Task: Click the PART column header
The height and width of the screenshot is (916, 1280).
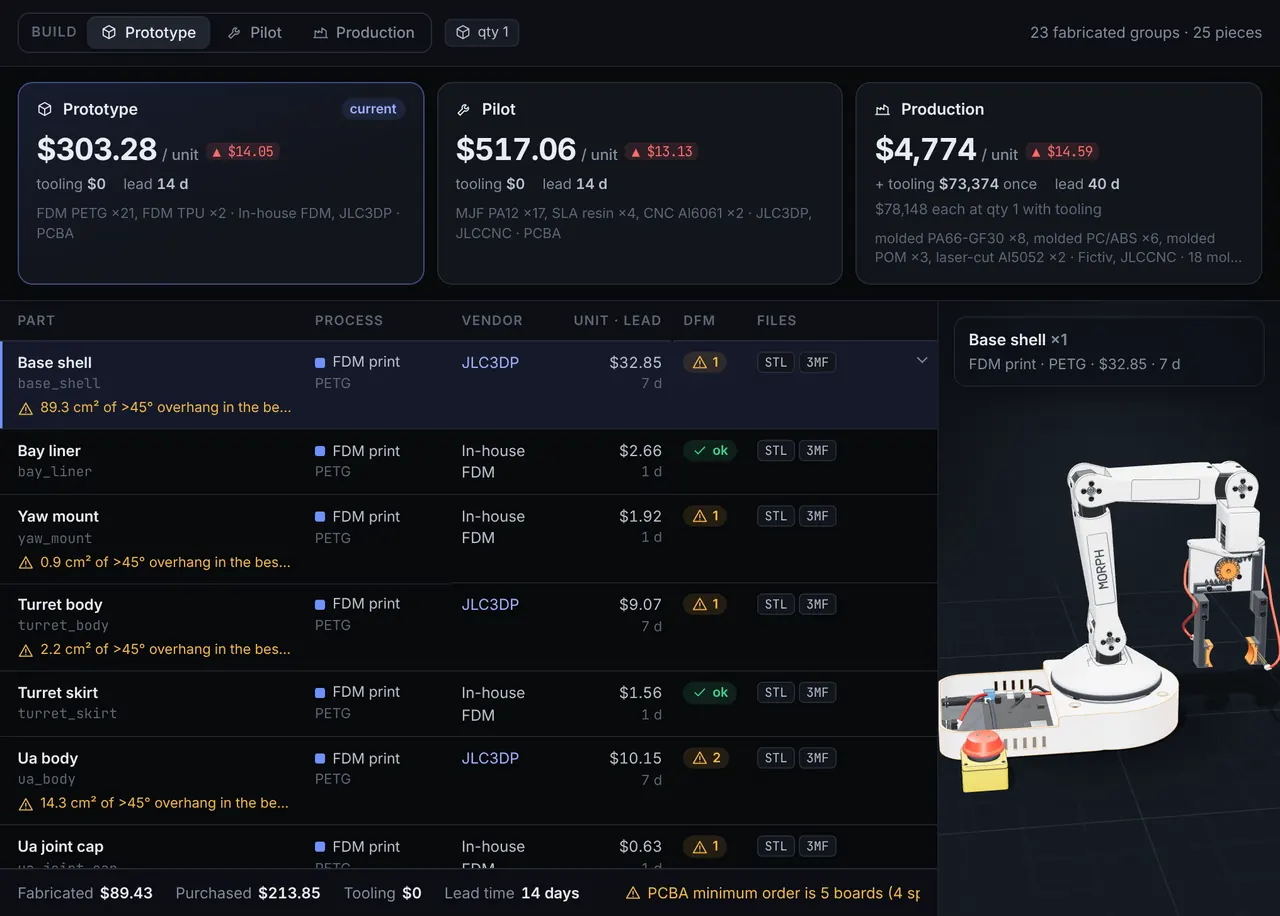Action: coord(36,321)
